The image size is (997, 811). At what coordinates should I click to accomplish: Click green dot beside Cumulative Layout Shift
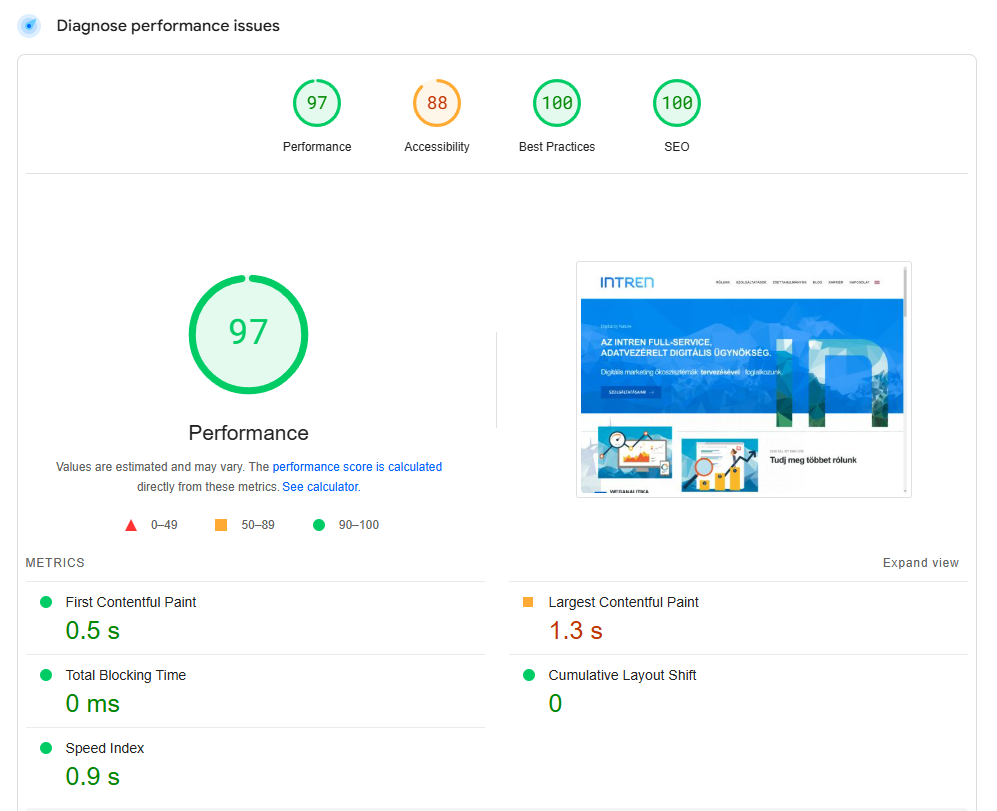pos(529,675)
